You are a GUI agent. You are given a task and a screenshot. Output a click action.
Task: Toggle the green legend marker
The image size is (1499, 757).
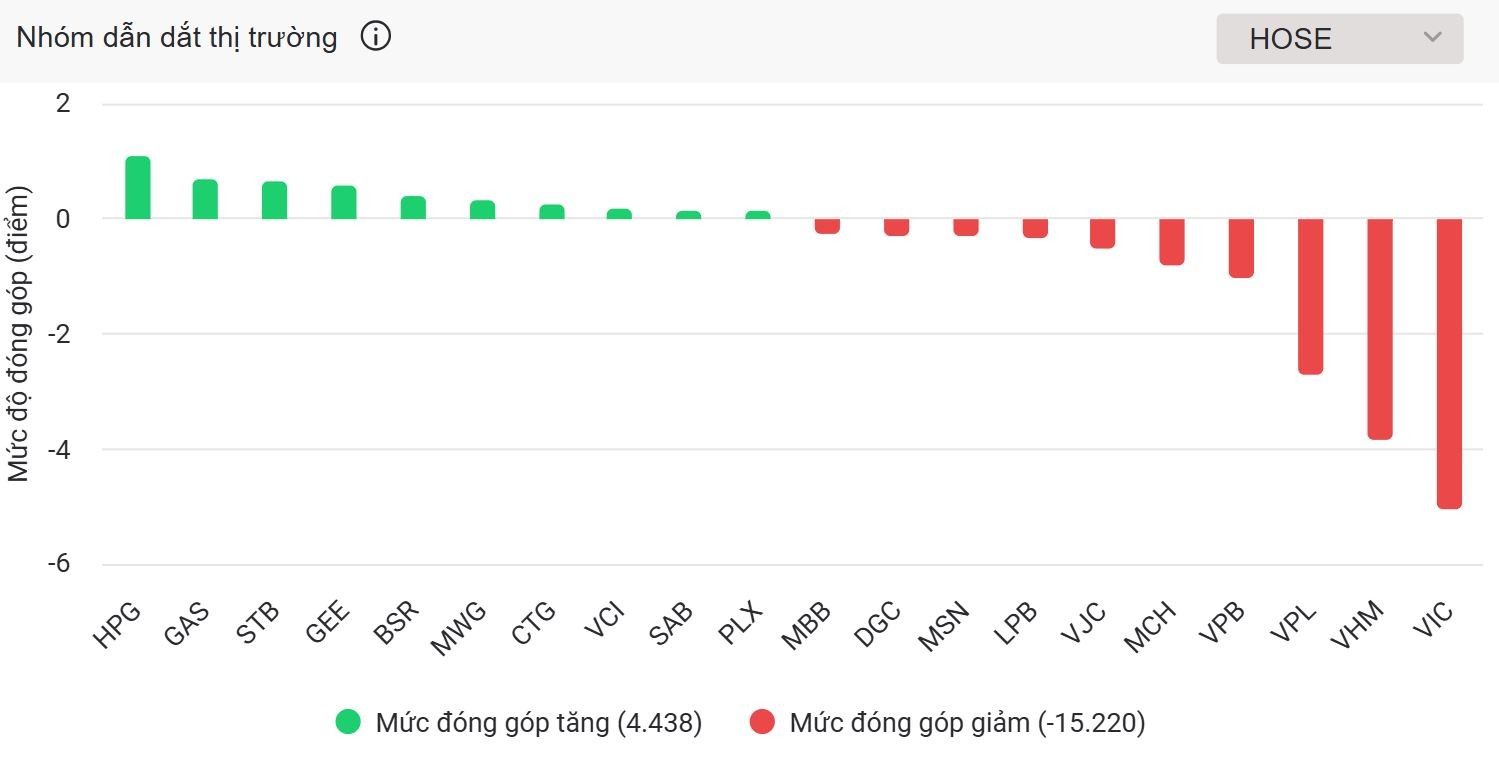pyautogui.click(x=349, y=721)
